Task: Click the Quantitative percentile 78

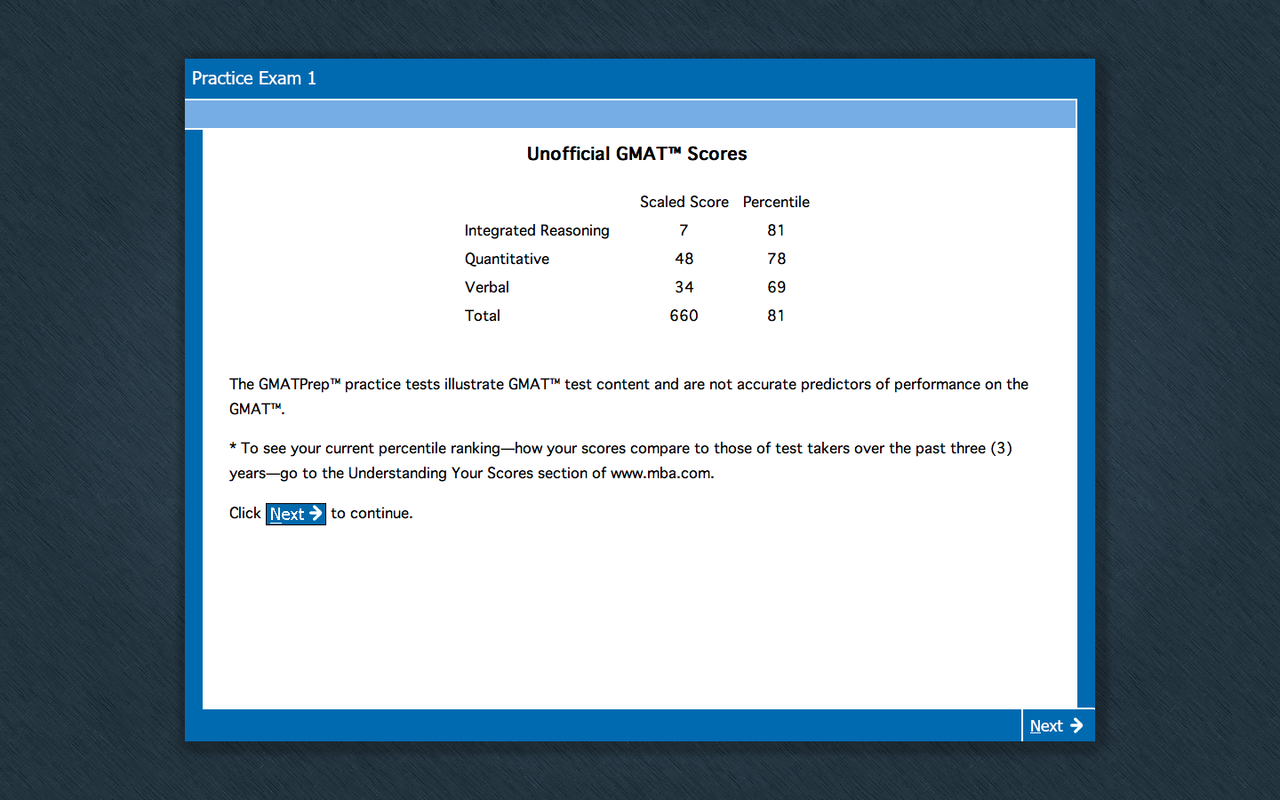Action: coord(776,259)
